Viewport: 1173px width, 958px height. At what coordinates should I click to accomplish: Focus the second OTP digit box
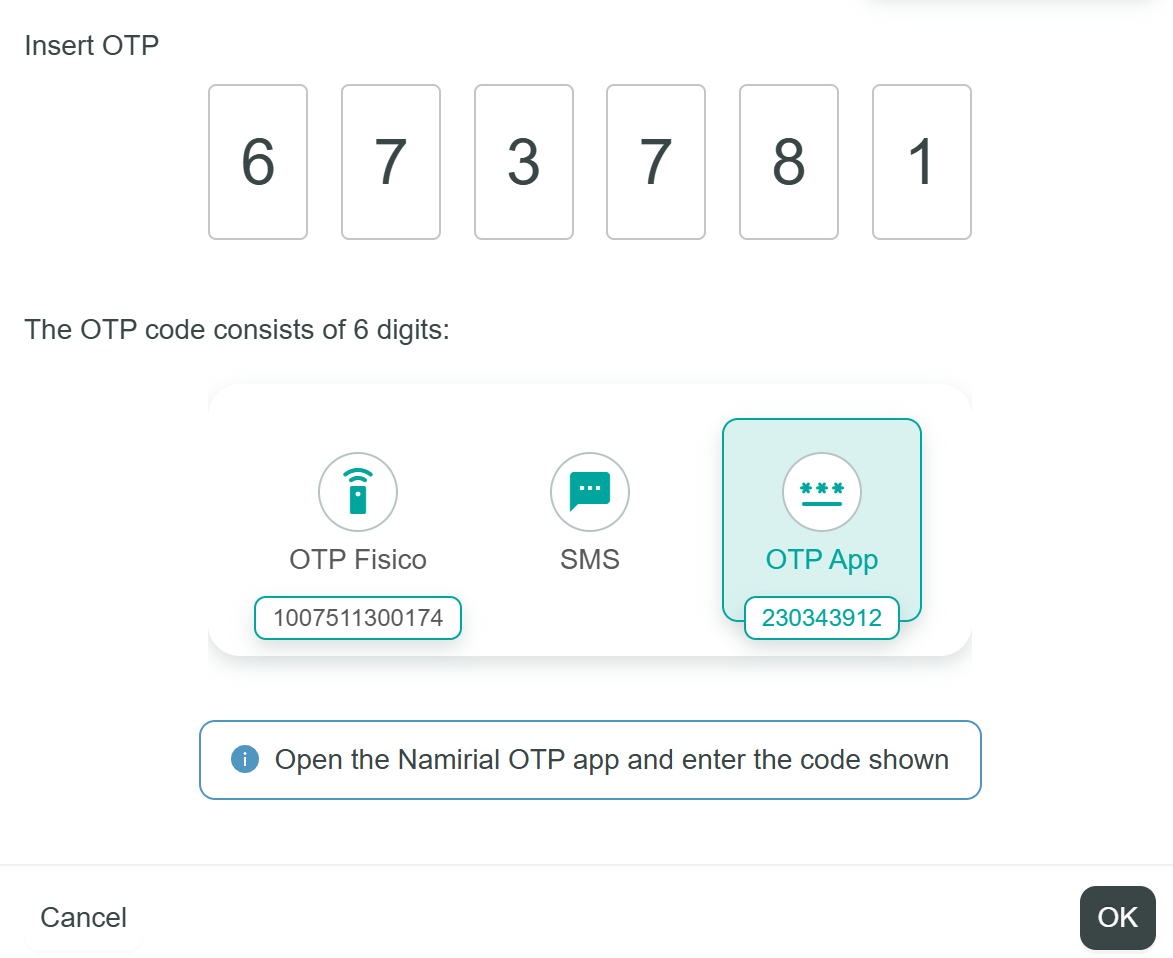(x=391, y=162)
